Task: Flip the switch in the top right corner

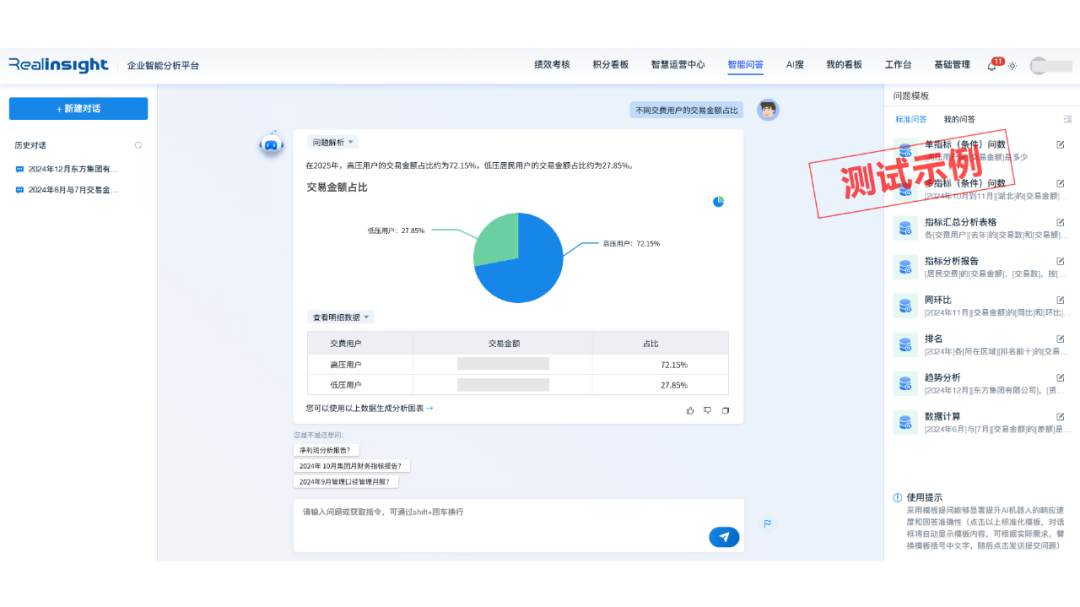Action: [1052, 64]
